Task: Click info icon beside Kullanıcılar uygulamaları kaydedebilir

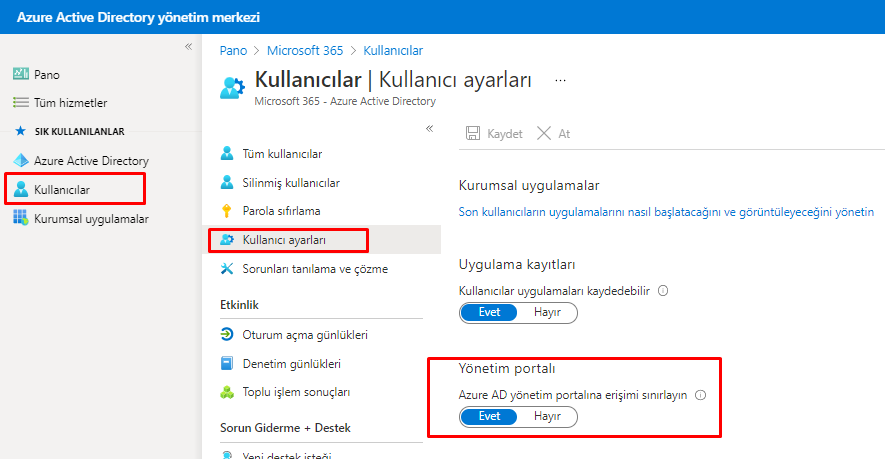Action: [663, 291]
